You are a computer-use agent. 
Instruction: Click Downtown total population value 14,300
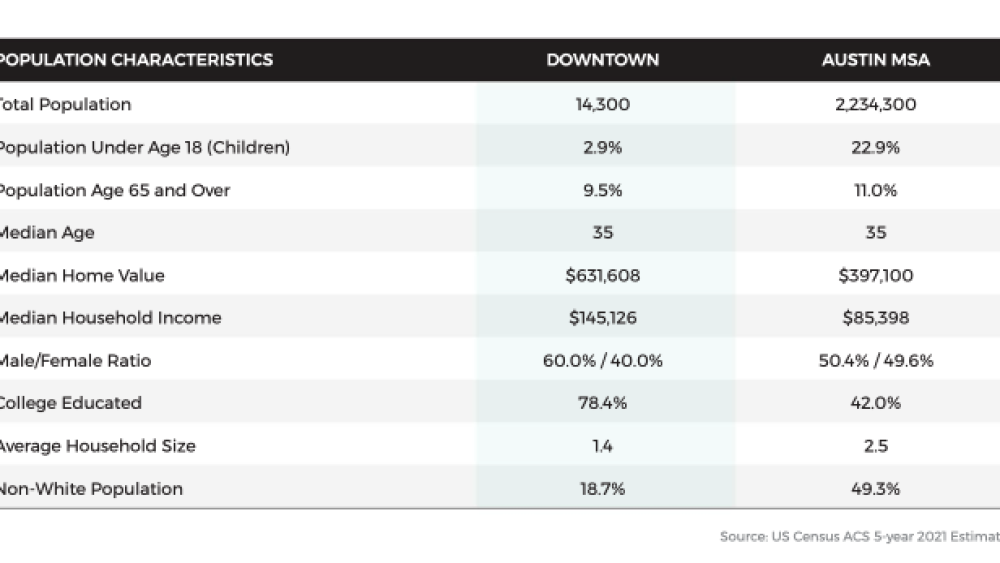pos(602,104)
